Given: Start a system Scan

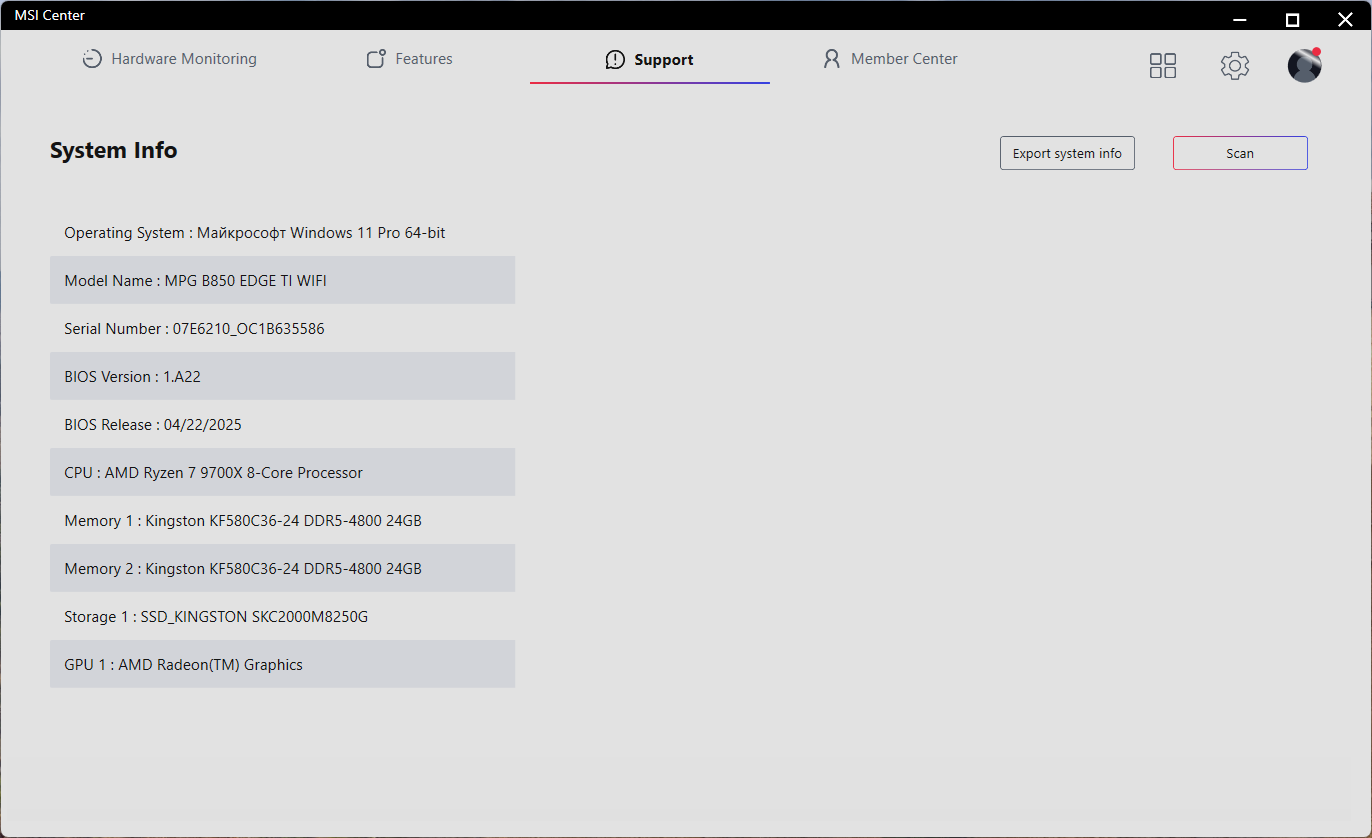Looking at the screenshot, I should pyautogui.click(x=1240, y=153).
